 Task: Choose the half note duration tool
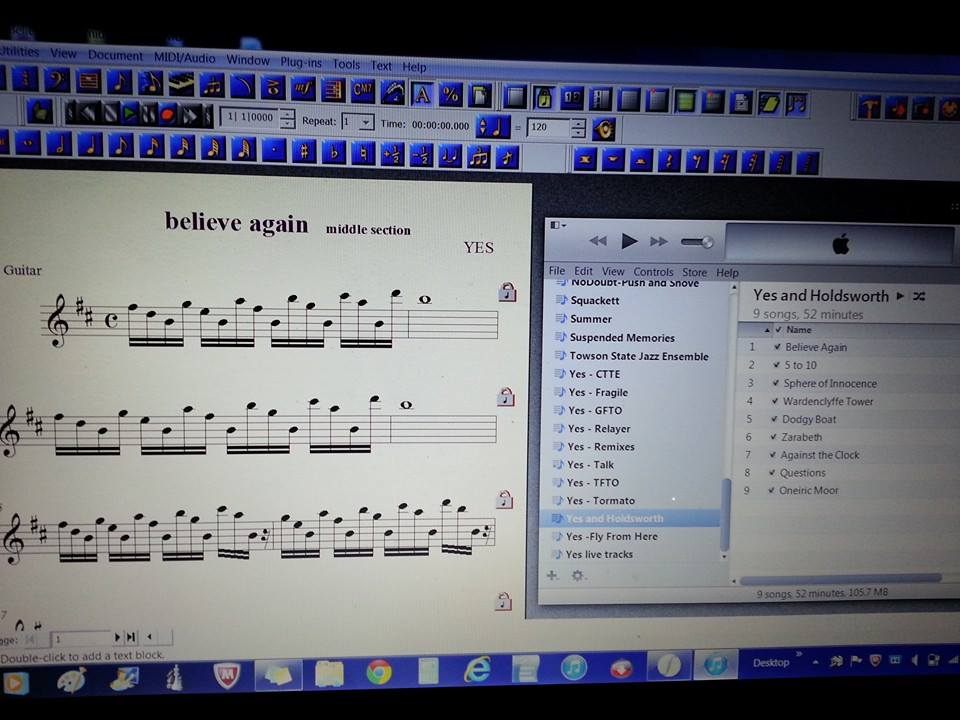coord(59,145)
